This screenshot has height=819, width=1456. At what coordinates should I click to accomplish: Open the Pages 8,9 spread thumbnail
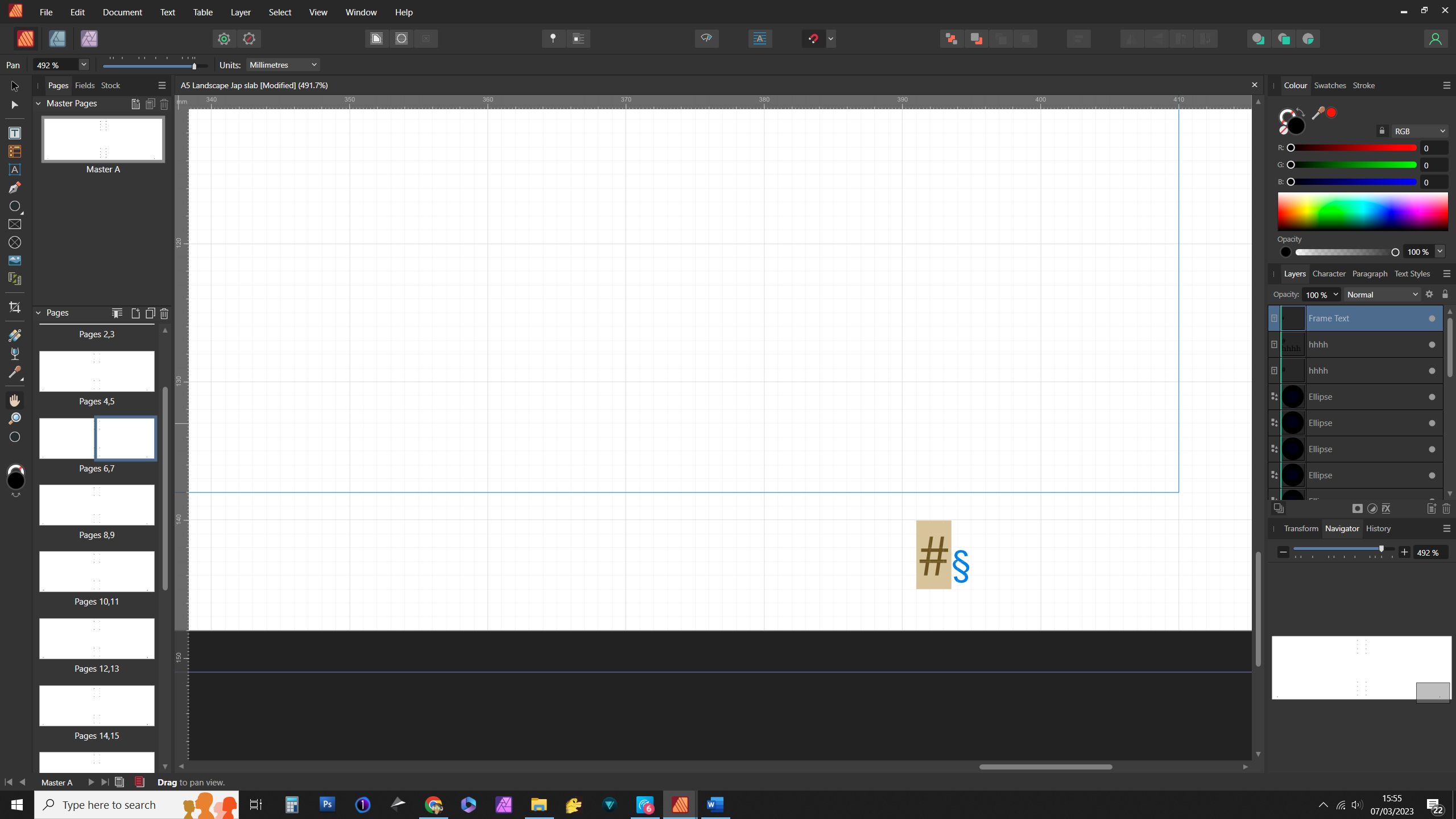pyautogui.click(x=97, y=505)
